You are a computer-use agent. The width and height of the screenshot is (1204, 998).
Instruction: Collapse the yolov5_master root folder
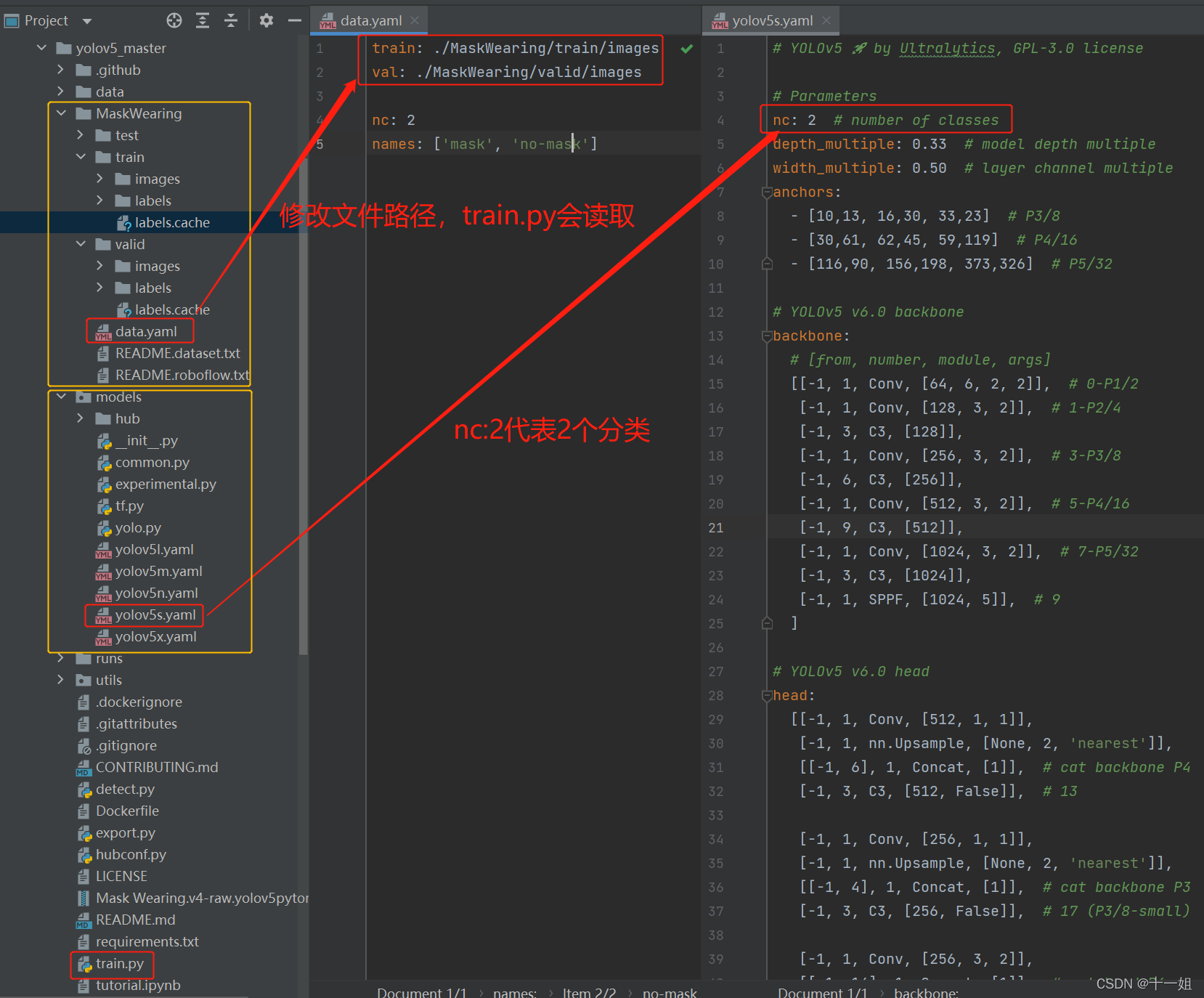click(41, 48)
